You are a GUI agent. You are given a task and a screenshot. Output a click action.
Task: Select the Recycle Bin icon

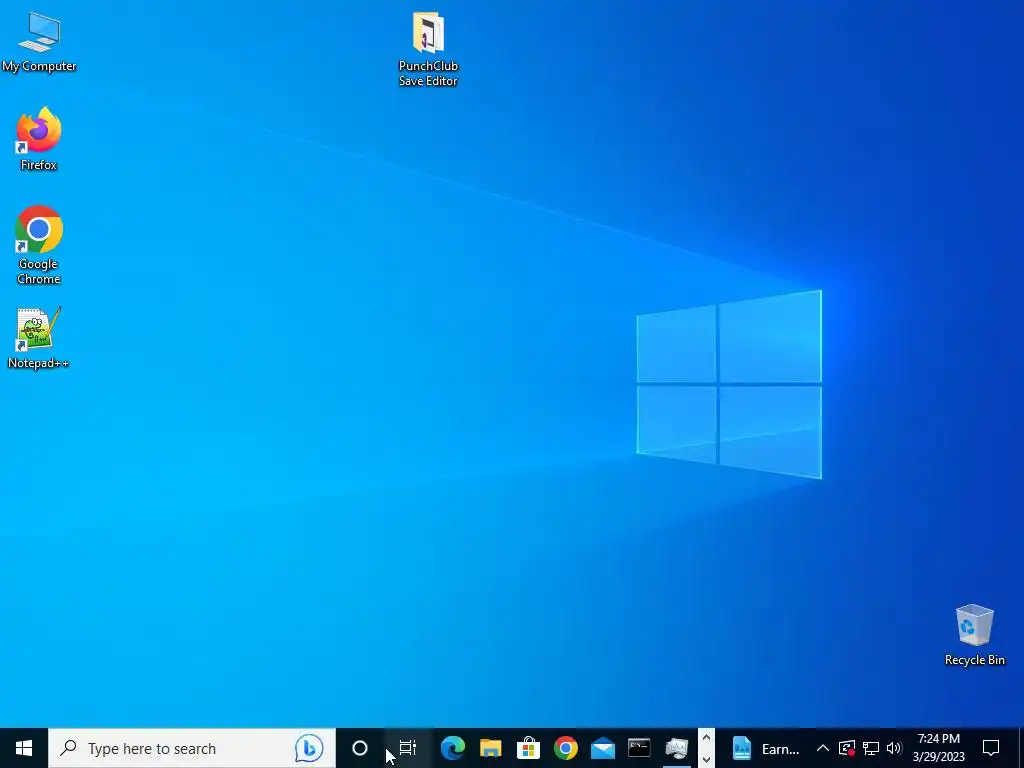(974, 635)
